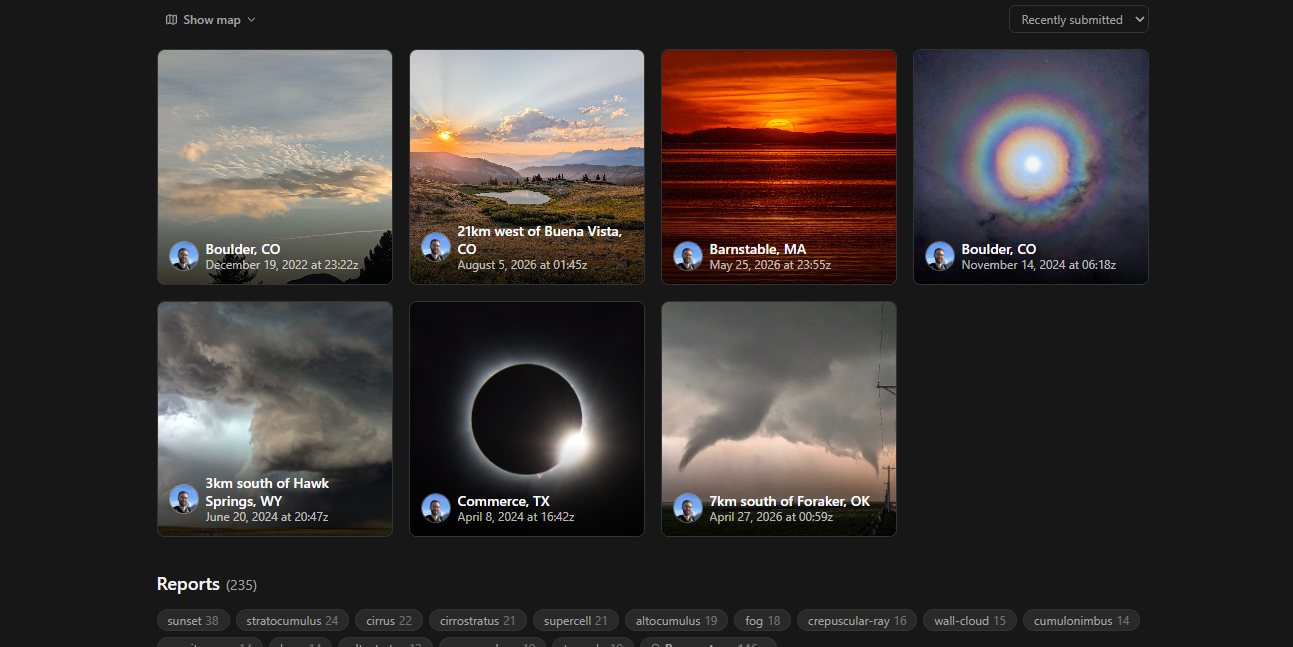Filter reports by cumulonimbus tag

1081,621
